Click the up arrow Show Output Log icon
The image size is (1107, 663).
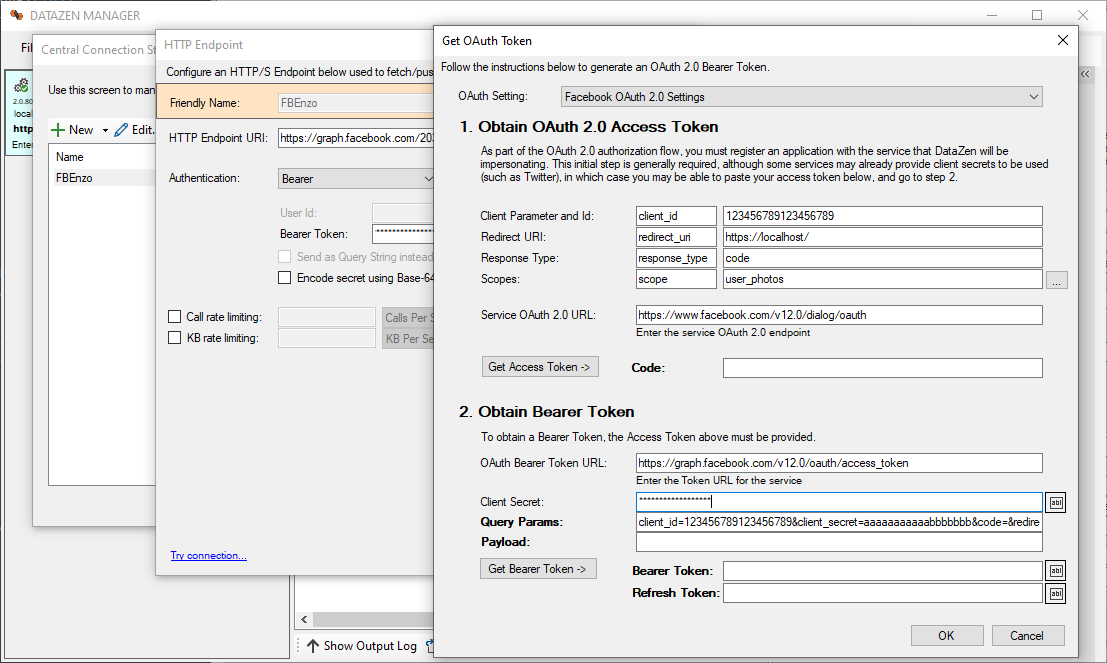(x=313, y=645)
